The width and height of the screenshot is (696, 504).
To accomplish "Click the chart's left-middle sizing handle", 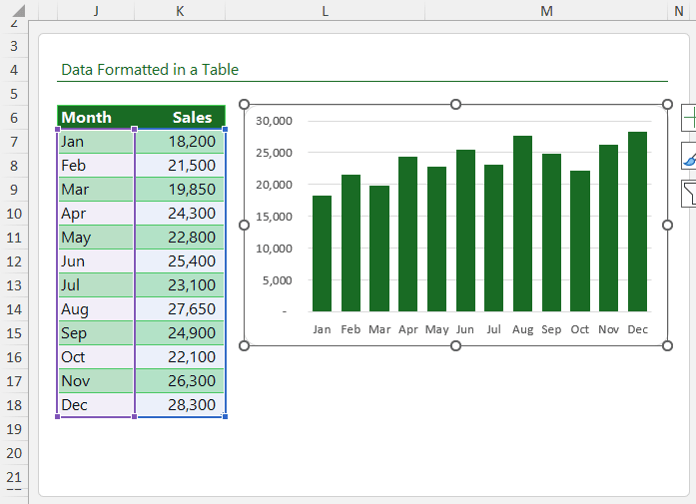I will 244,225.
